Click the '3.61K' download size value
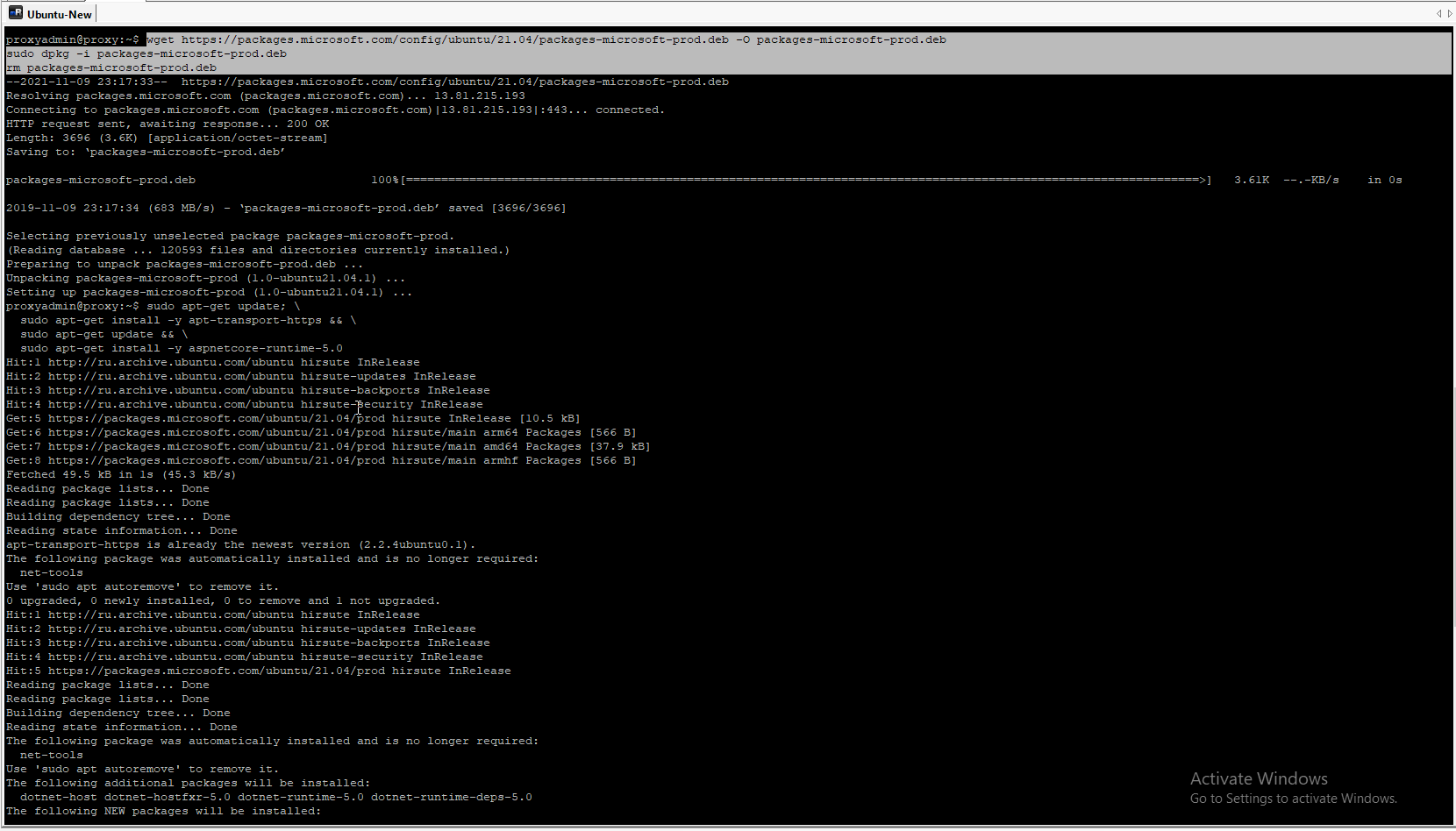Screen dimensions: 1456x831 click(x=1252, y=180)
